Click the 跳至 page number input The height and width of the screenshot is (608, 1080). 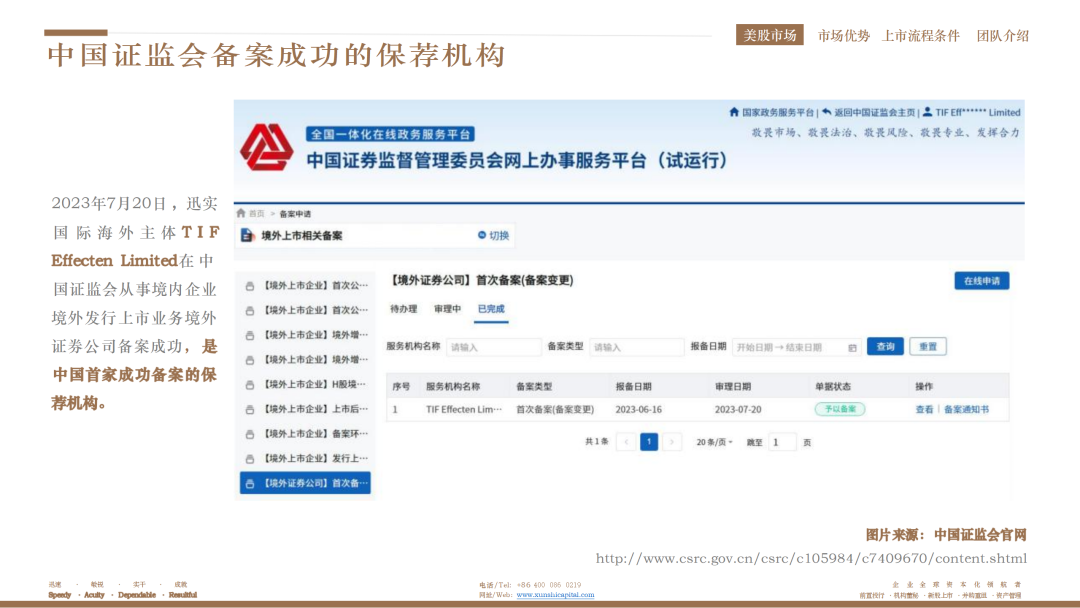click(x=782, y=442)
